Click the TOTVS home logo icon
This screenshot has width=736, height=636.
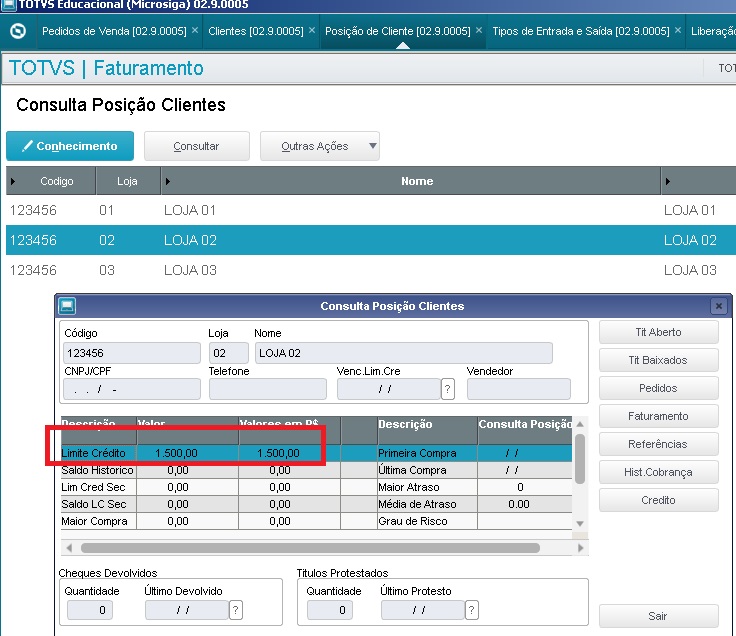pyautogui.click(x=18, y=31)
